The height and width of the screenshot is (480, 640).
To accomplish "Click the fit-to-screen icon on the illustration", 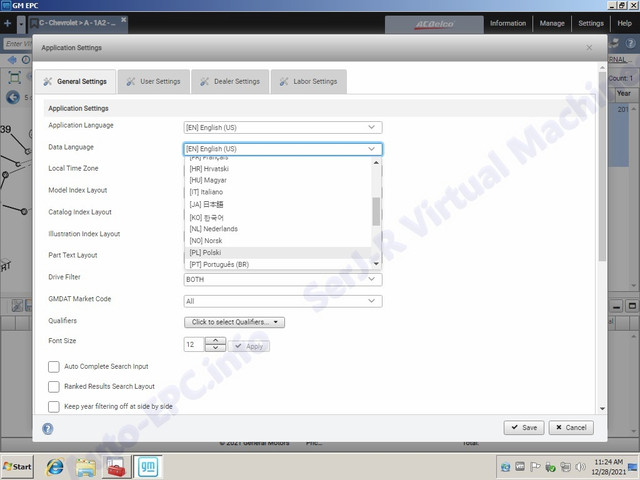I will (14, 78).
